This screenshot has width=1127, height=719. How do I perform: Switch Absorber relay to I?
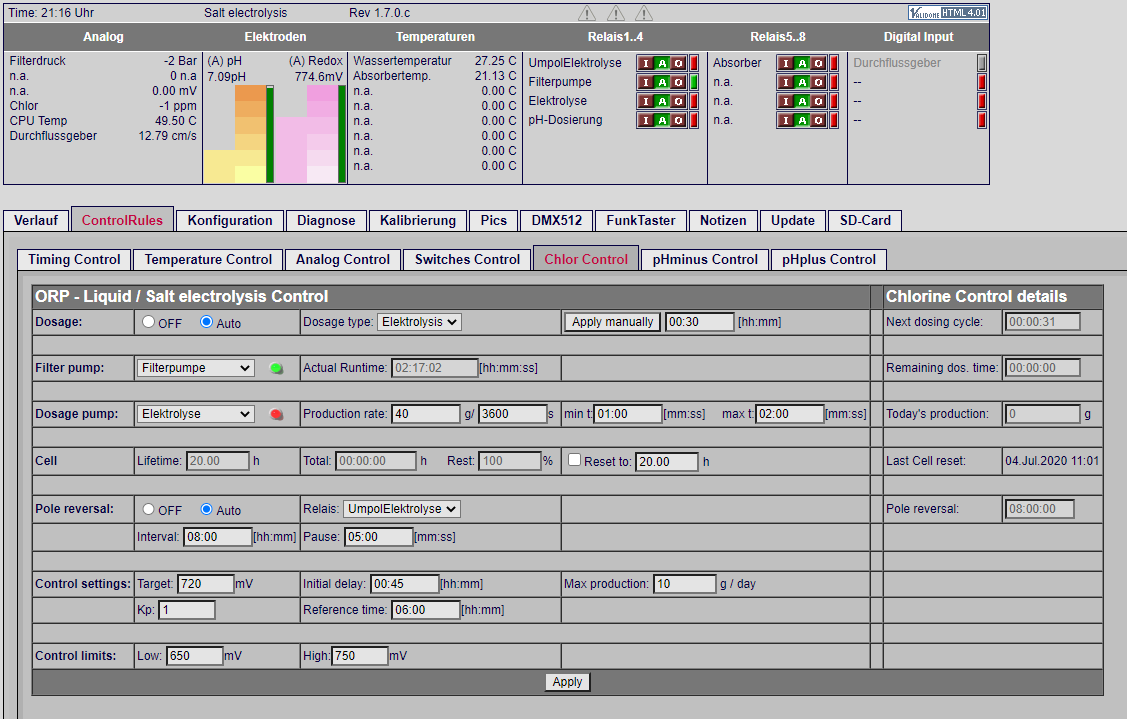[786, 63]
